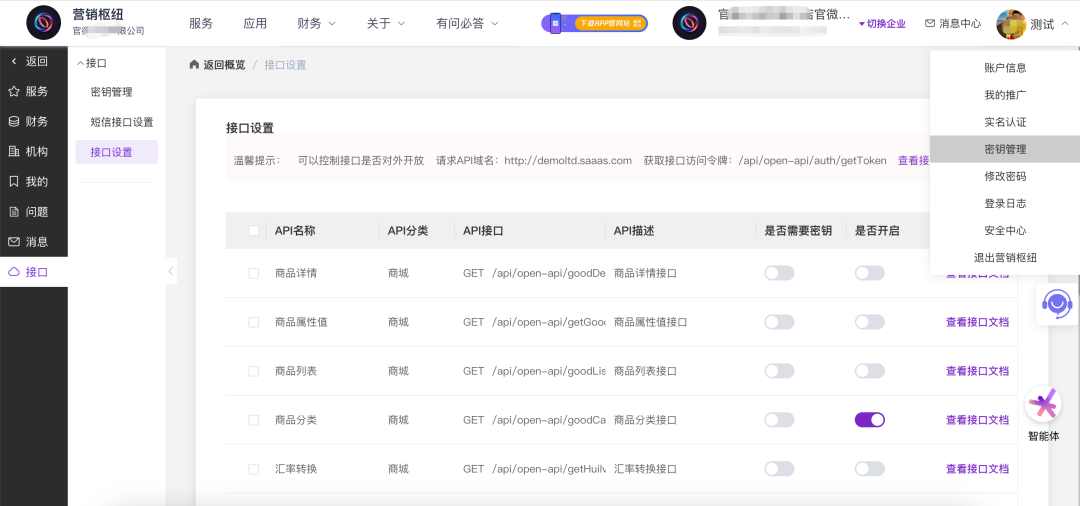Click the 财务 icon in left sidebar

[14, 121]
